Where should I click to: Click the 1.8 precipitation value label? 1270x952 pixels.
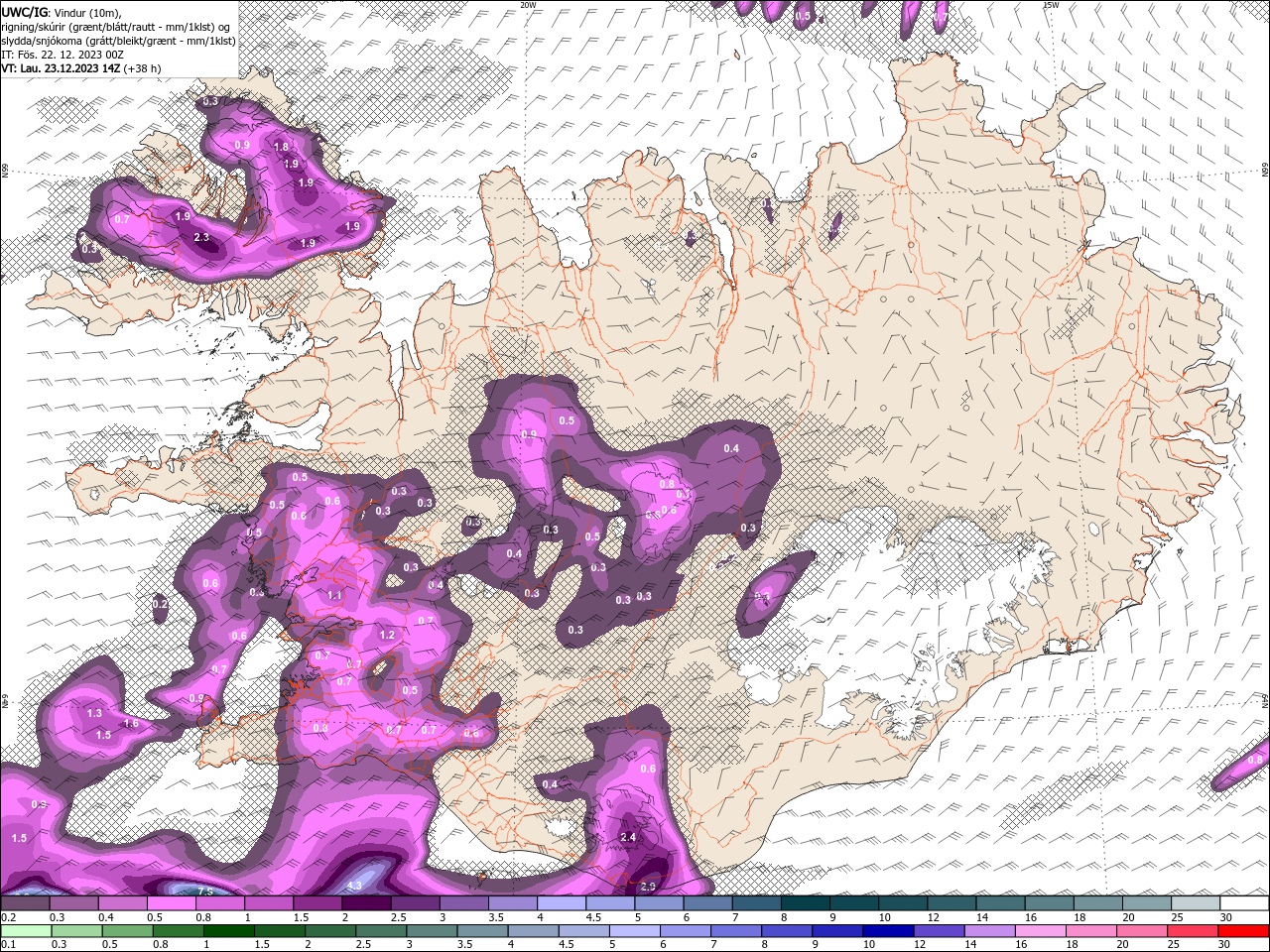pos(281,147)
